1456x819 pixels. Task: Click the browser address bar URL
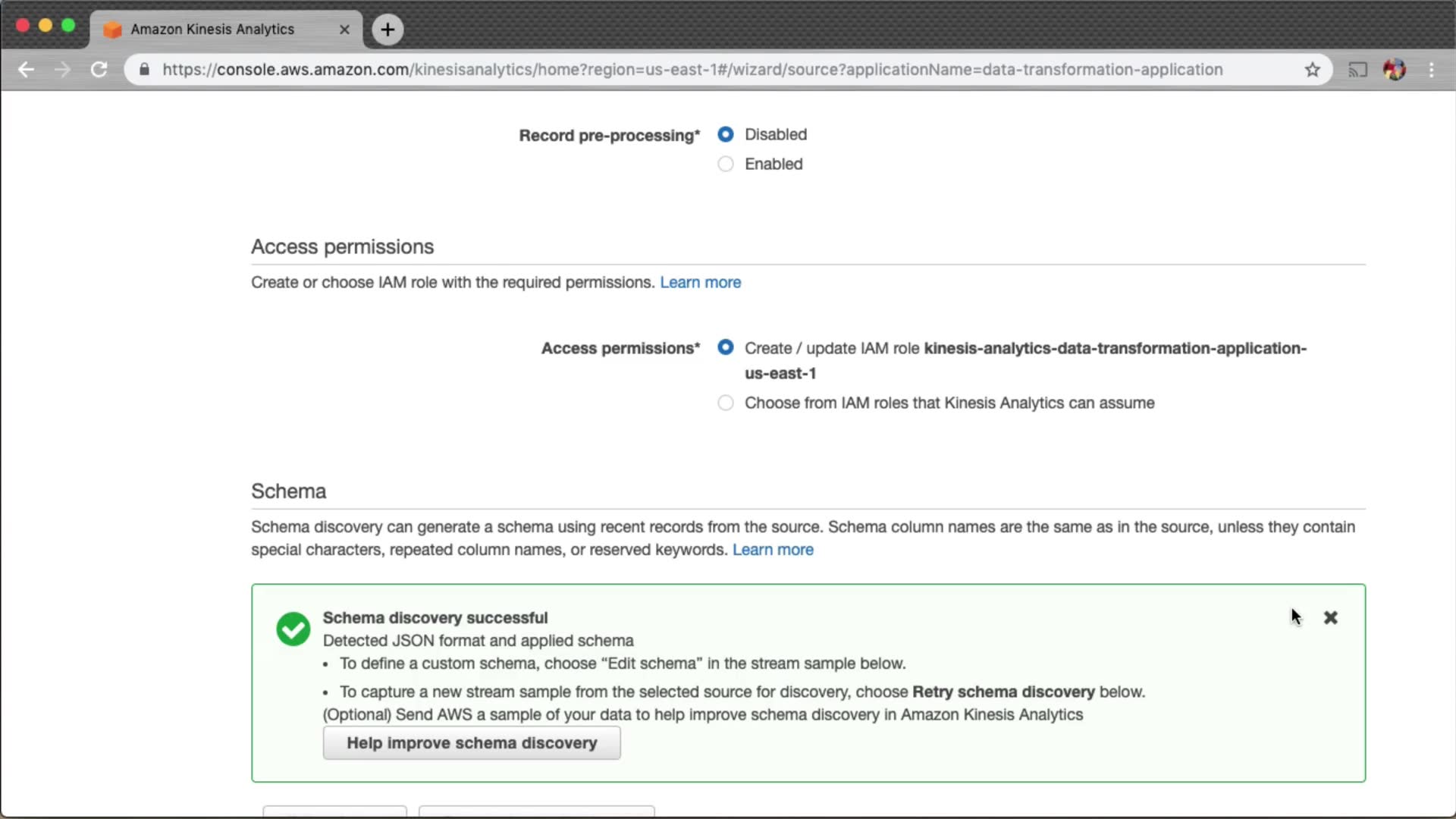click(x=692, y=70)
